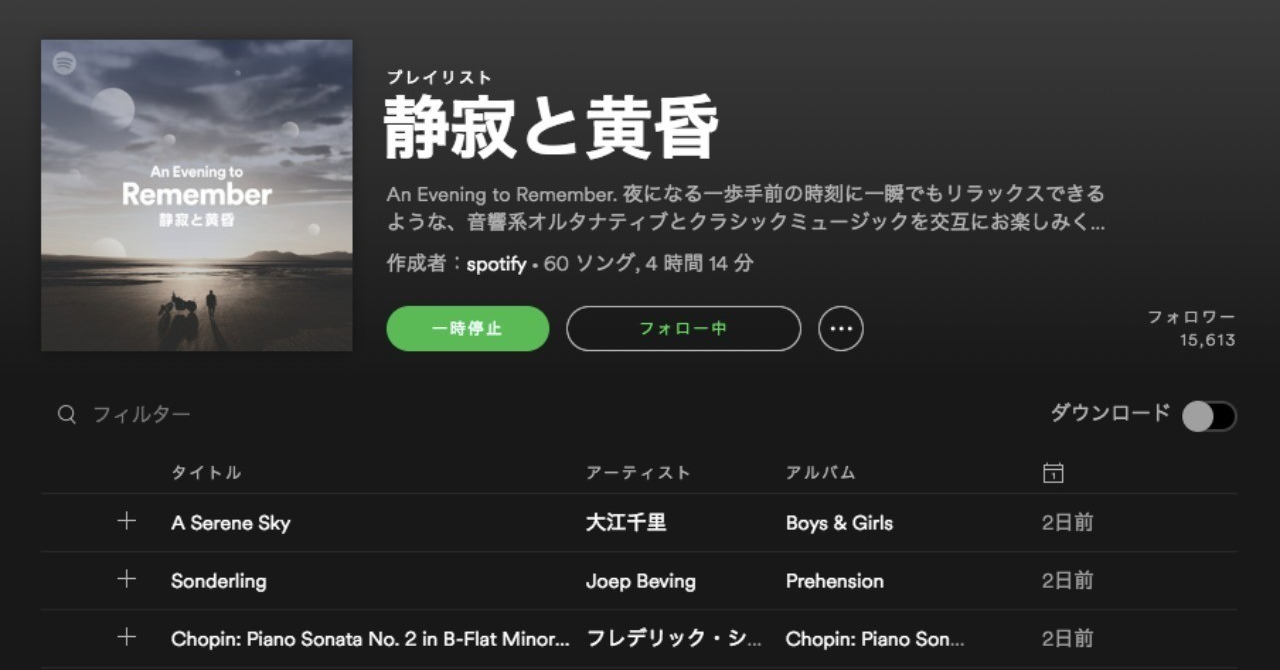1280x670 pixels.
Task: Open the spotify creator link
Action: [496, 264]
